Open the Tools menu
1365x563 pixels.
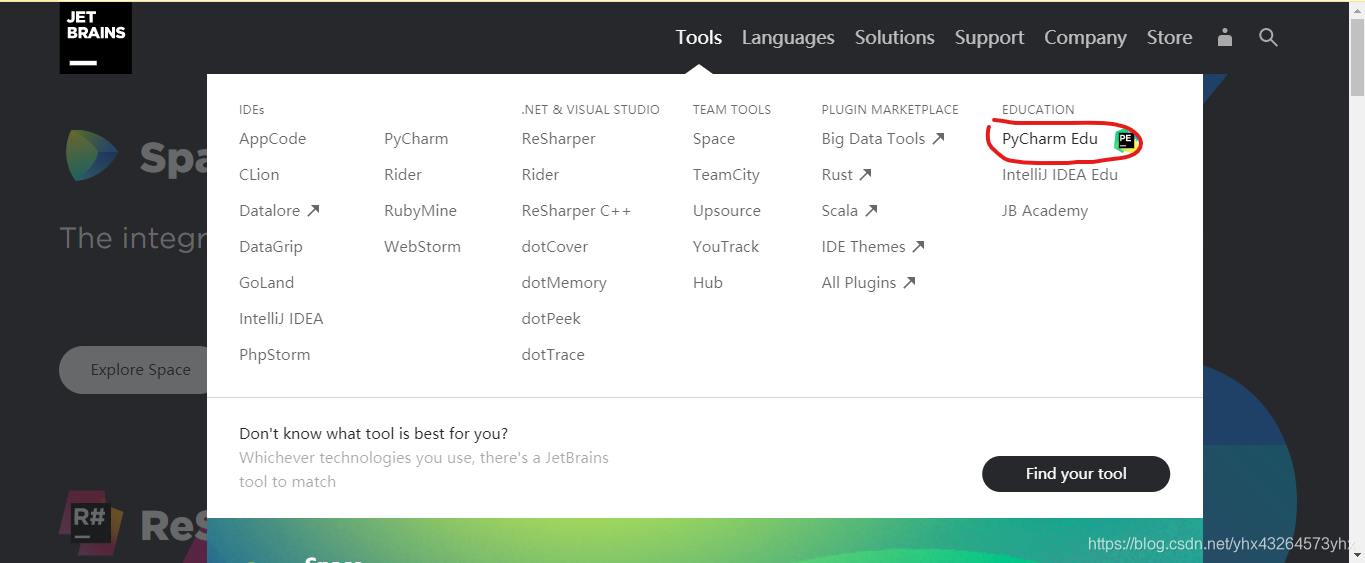(x=698, y=38)
